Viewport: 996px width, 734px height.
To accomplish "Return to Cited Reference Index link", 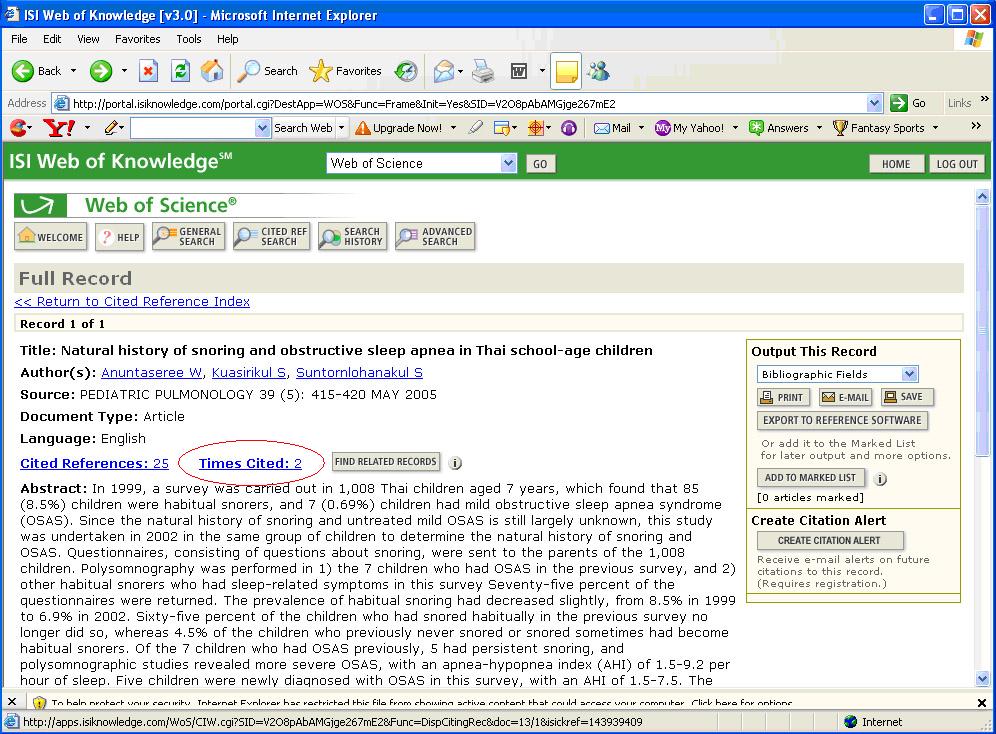I will click(132, 302).
